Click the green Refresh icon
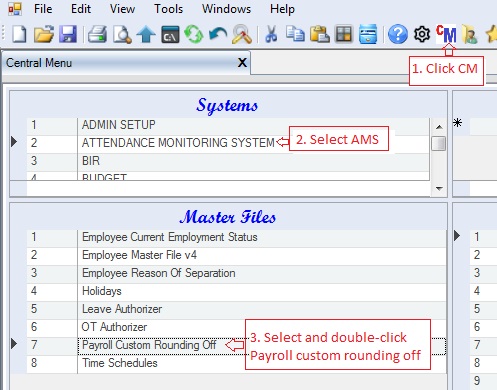The image size is (497, 390). 194,34
